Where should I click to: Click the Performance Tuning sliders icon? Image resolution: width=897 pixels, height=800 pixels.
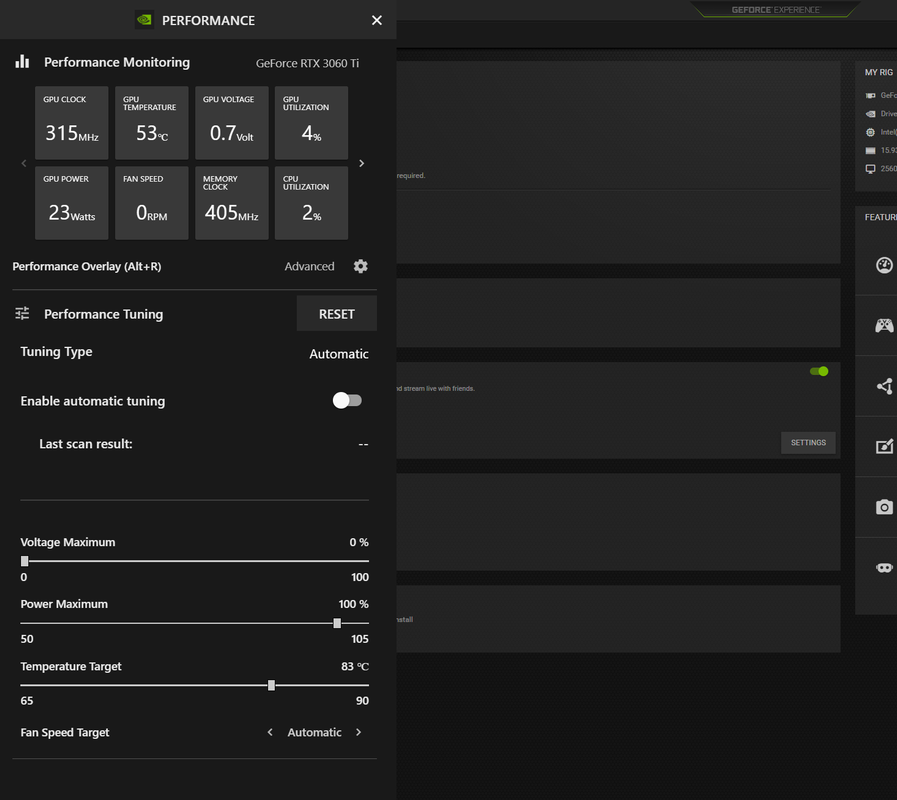click(22, 313)
